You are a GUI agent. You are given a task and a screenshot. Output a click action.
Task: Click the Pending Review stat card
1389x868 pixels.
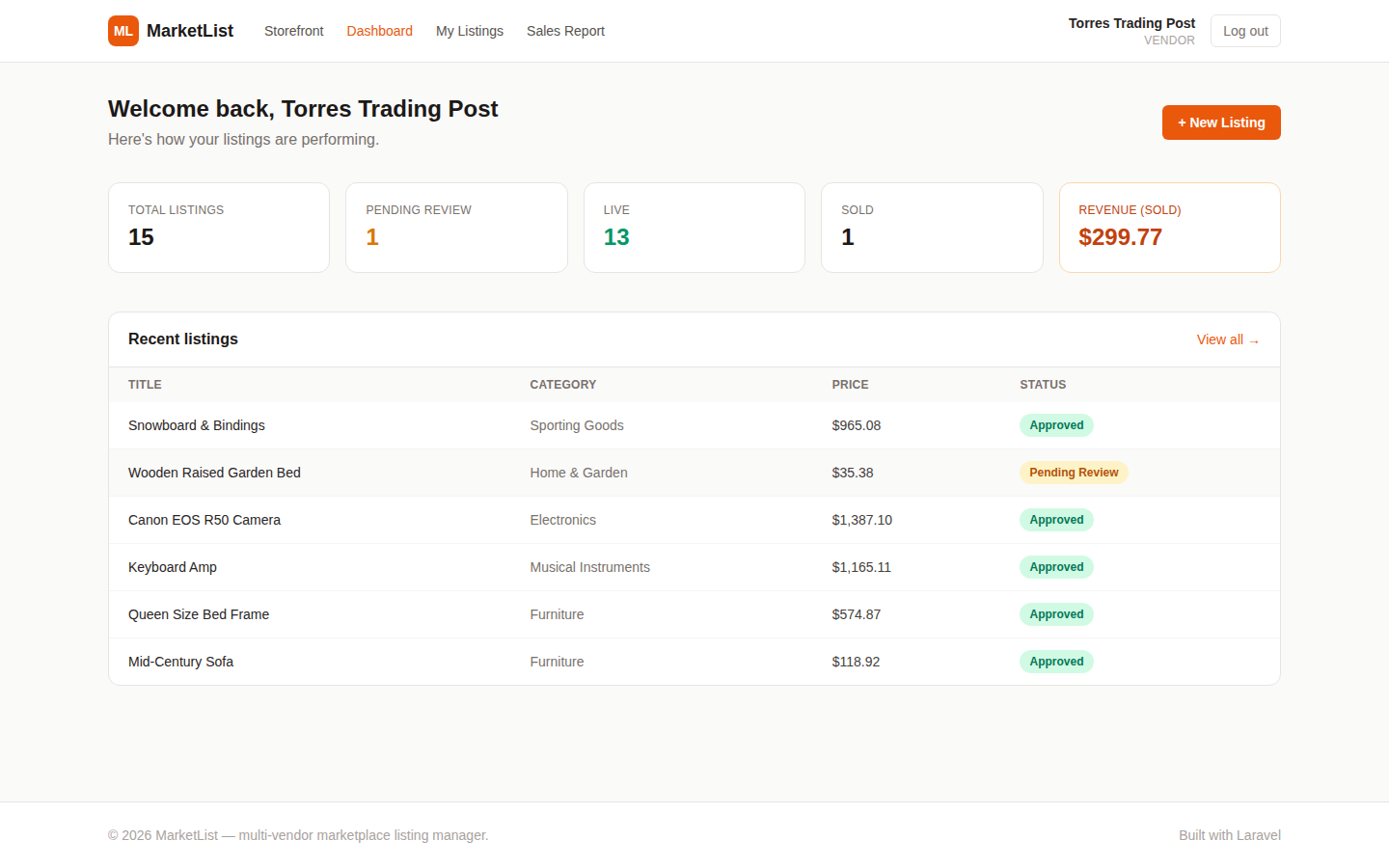[456, 228]
